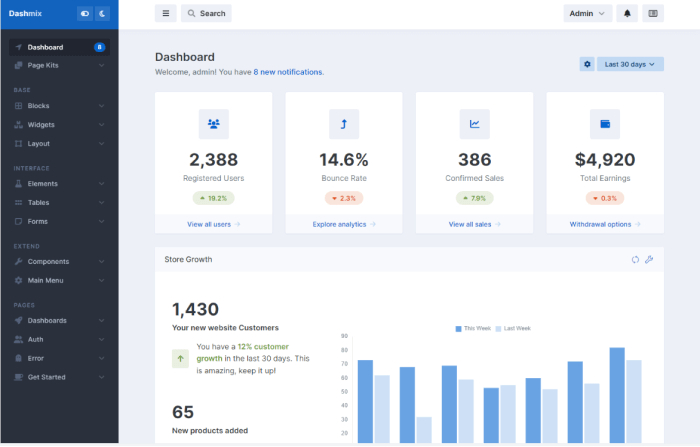Open the Withdrawal options link
The width and height of the screenshot is (700, 447).
pos(605,224)
